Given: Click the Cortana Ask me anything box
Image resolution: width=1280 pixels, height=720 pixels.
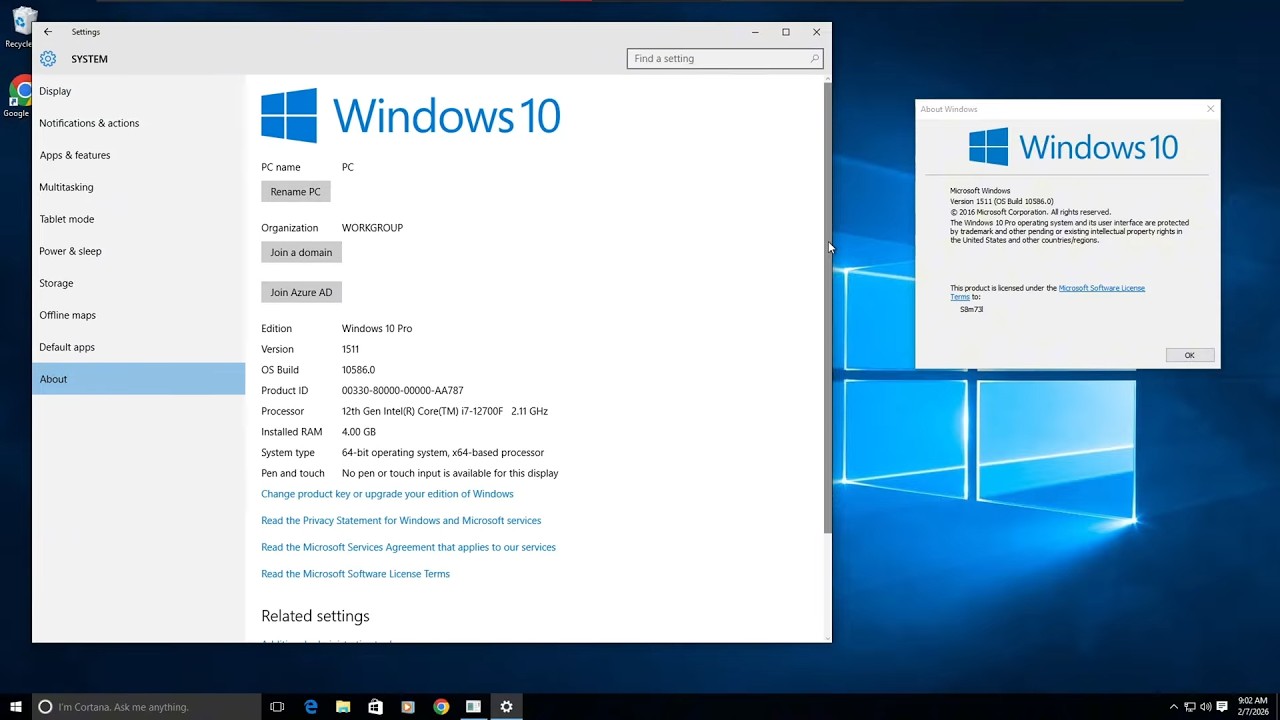Looking at the screenshot, I should tap(147, 707).
